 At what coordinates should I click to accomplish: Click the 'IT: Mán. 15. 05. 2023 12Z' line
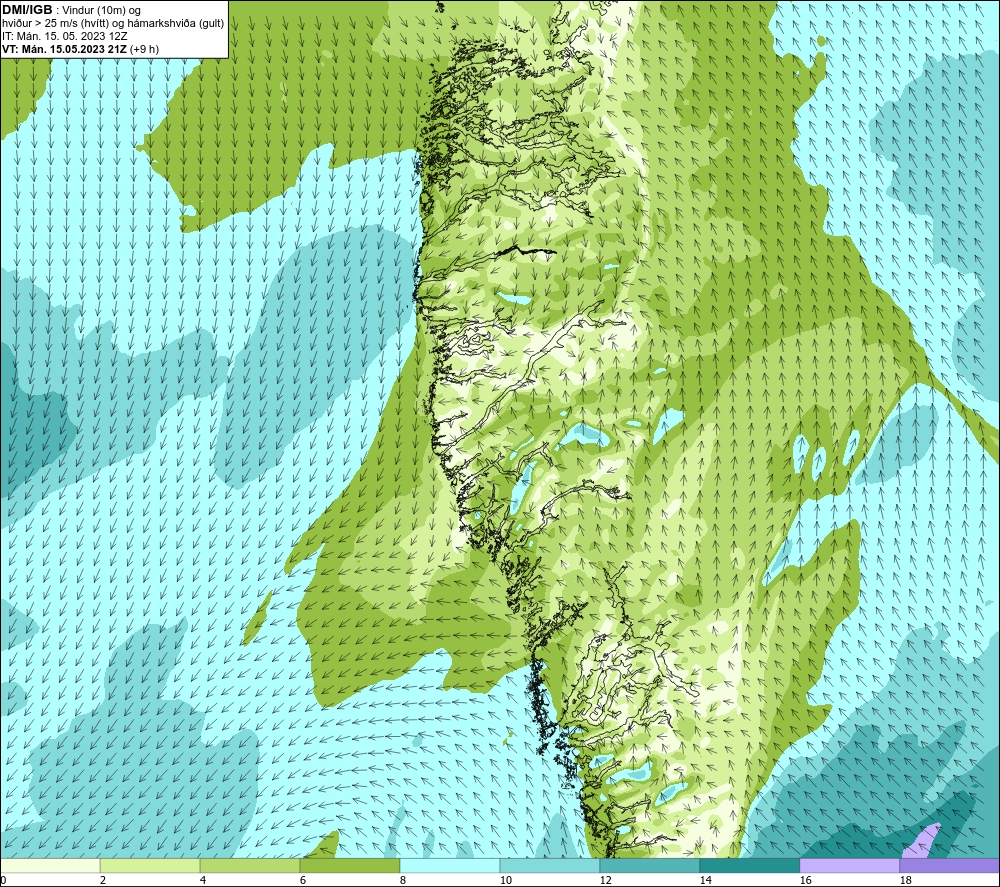point(65,36)
